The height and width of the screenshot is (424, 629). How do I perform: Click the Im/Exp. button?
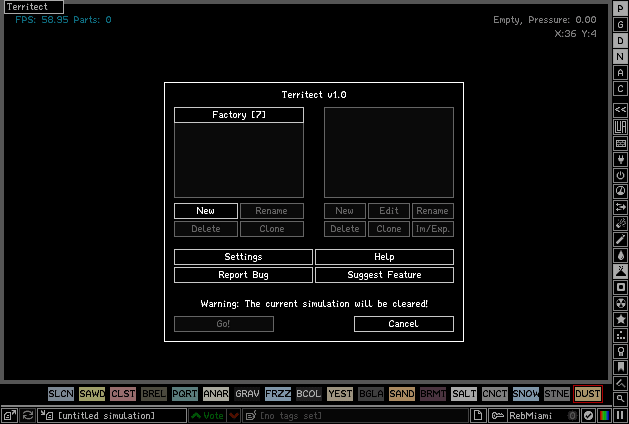433,229
